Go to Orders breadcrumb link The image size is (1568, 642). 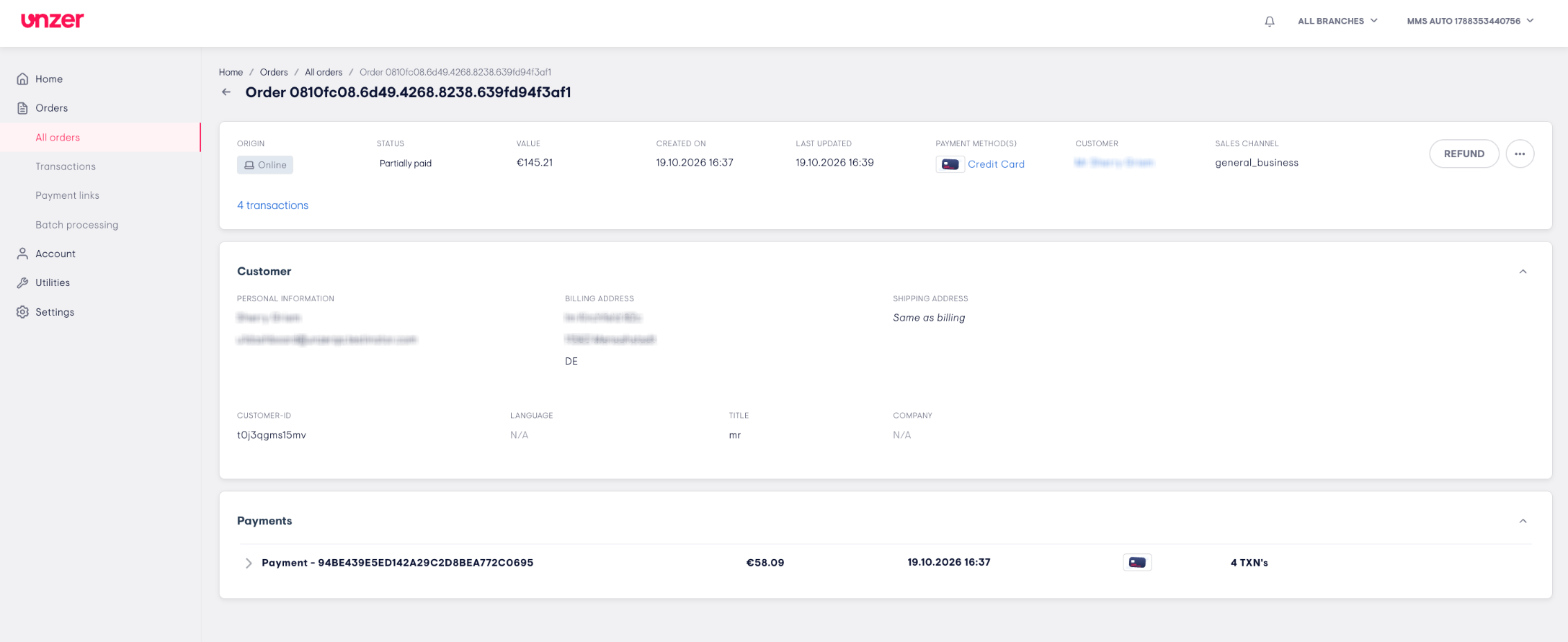point(274,72)
